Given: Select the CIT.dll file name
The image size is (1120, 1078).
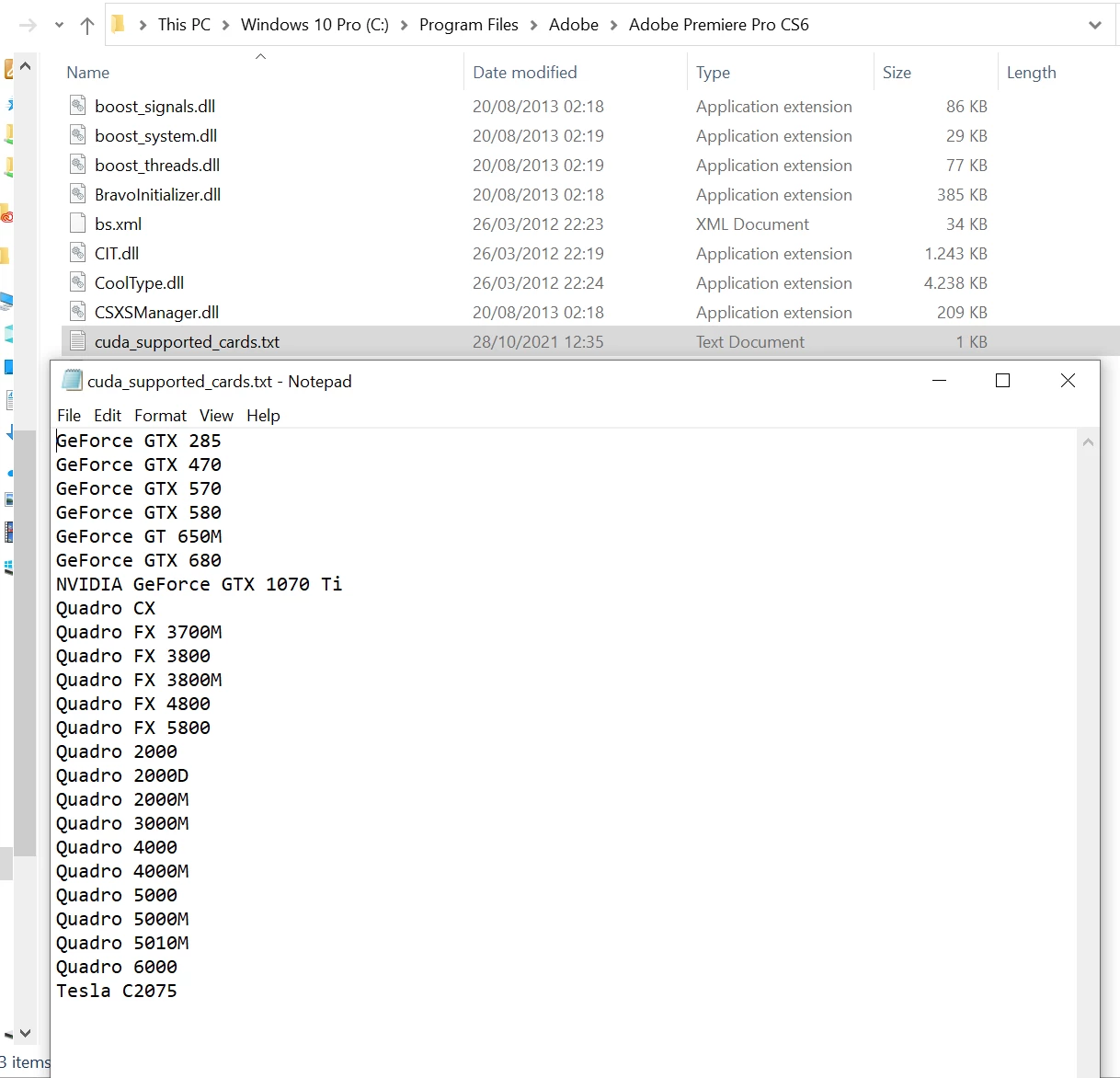Looking at the screenshot, I should click(x=117, y=254).
